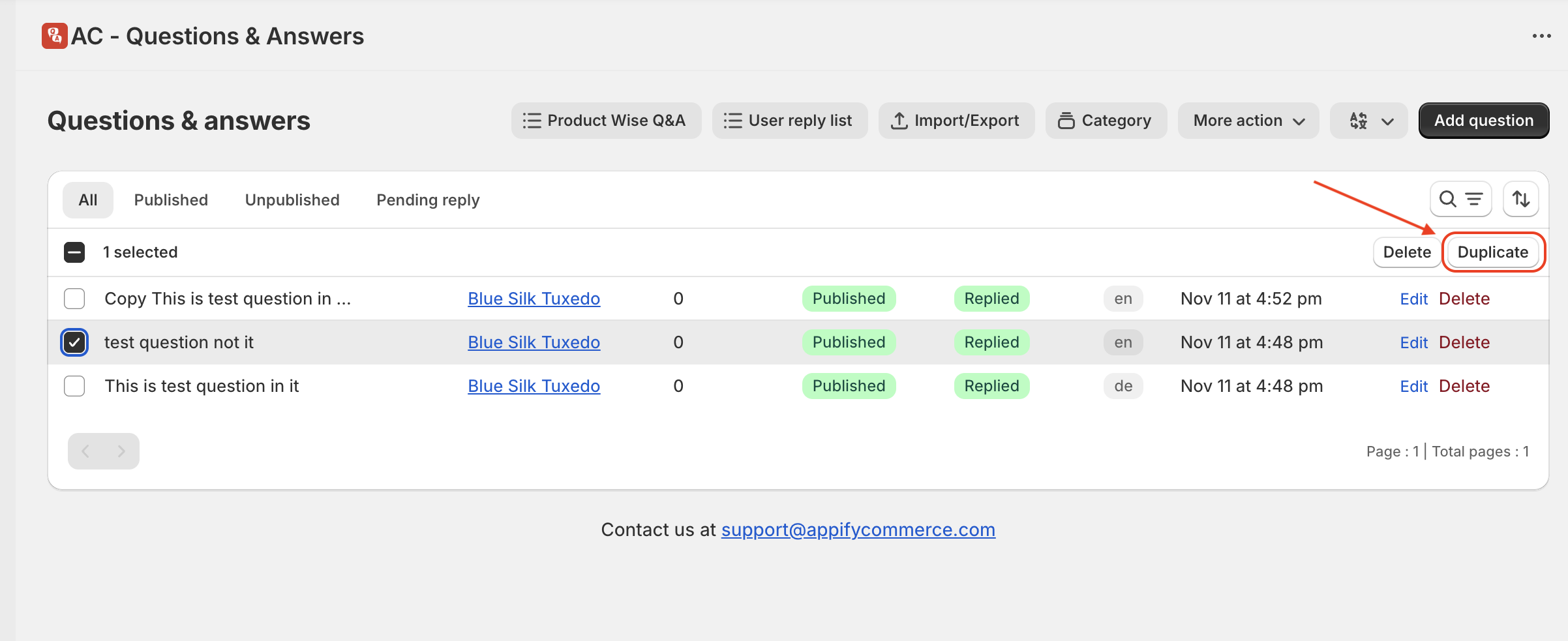Click the AC Questions & Answers app logo

click(x=54, y=36)
